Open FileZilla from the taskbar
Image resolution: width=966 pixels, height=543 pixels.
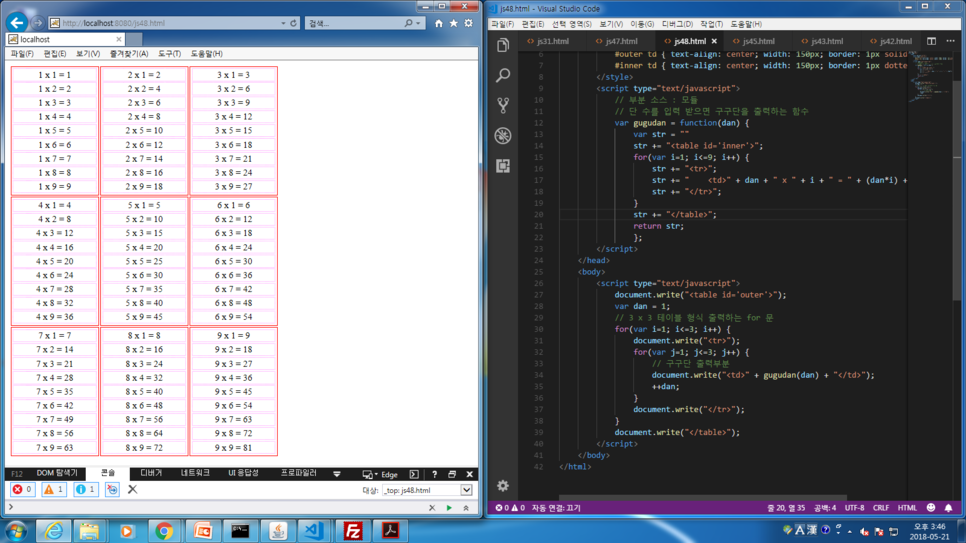[x=352, y=531]
